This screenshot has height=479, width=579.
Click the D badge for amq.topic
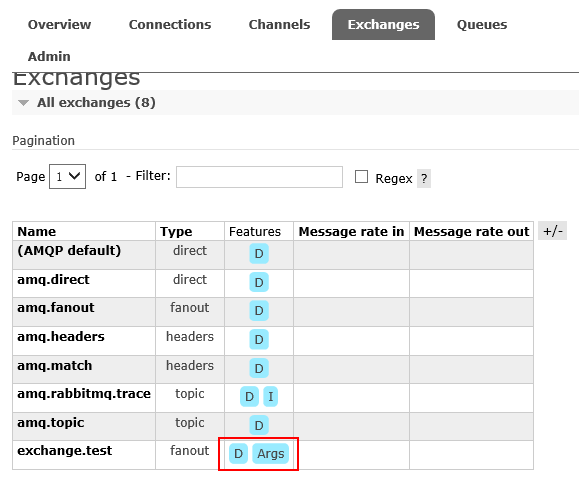point(259,425)
